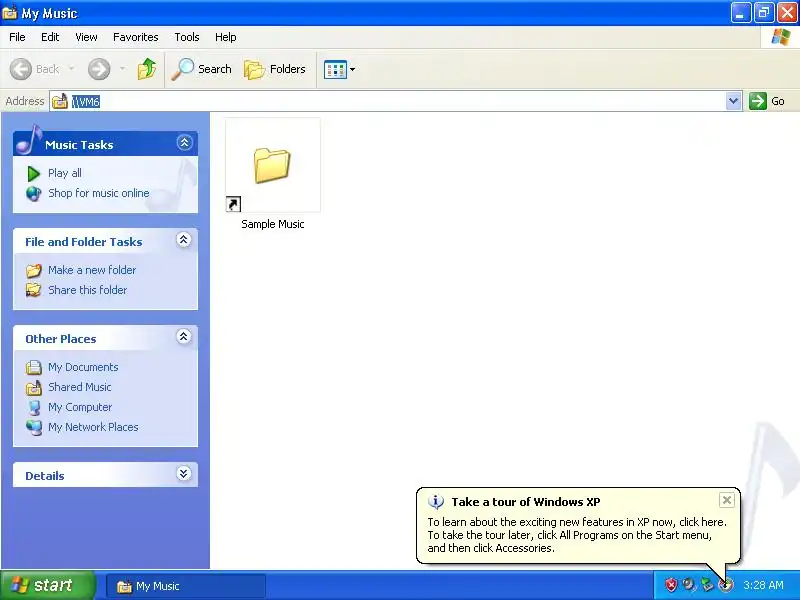Click the green Play all arrow icon

34,173
